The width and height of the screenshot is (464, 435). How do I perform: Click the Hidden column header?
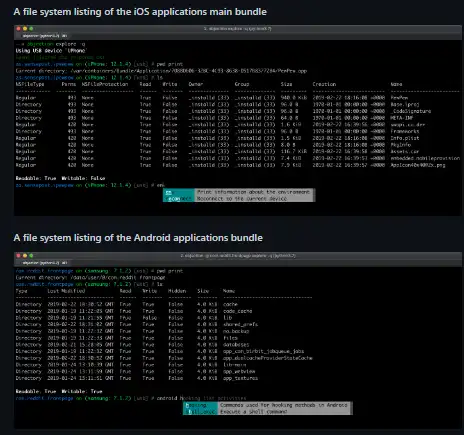(177, 291)
